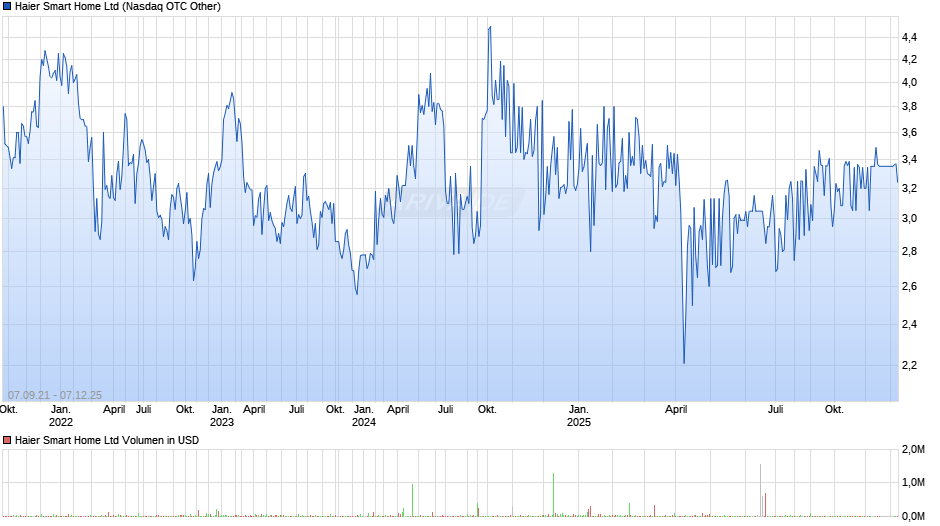Click the chart title Haier Smart Home Ltd (Nasdaq OTC Other)
Screen dimensions: 940x526
[118, 7]
